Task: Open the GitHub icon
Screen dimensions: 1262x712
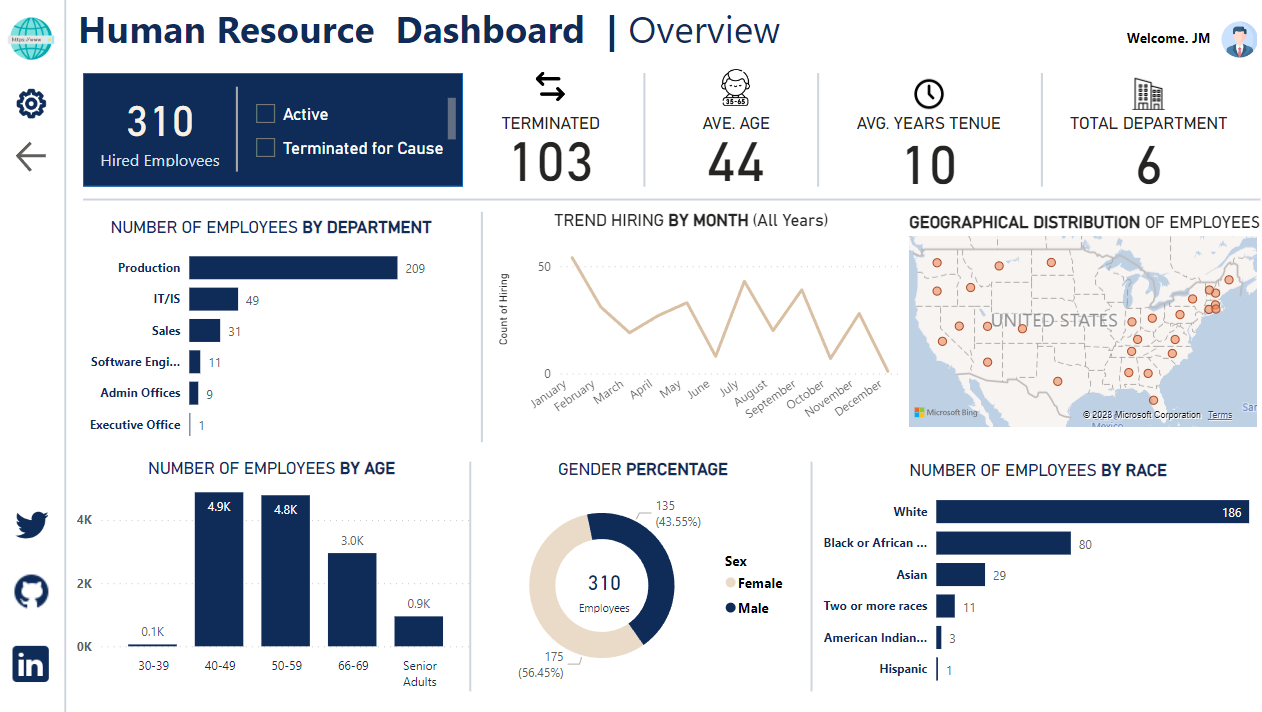Action: pyautogui.click(x=31, y=592)
